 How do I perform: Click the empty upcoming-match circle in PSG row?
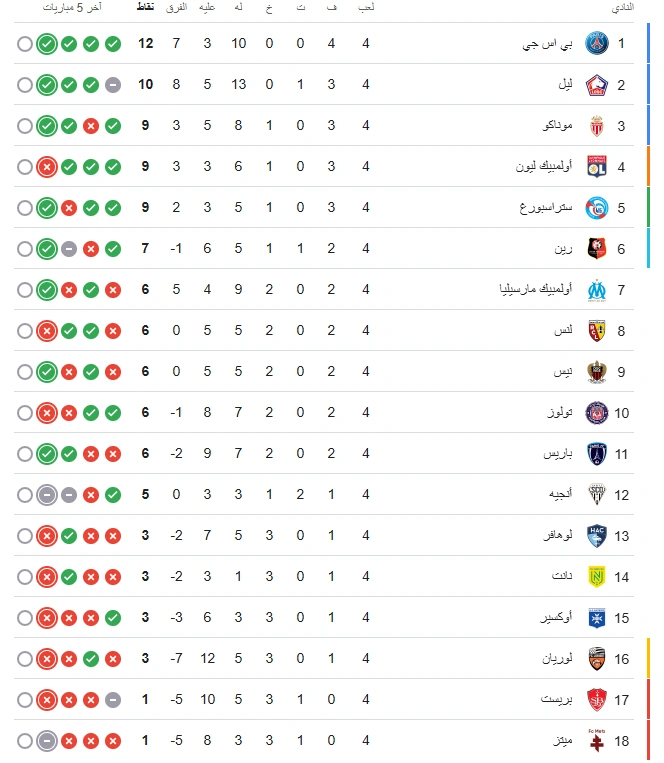click(x=25, y=44)
